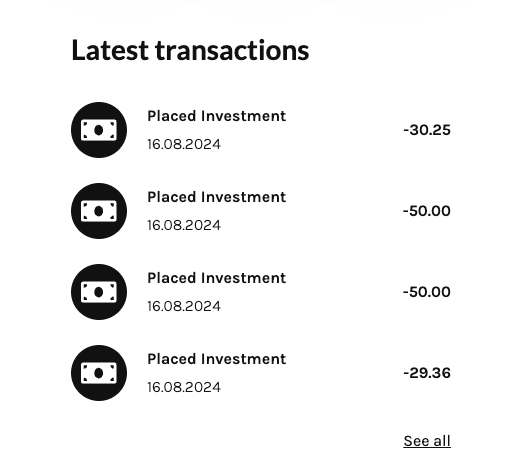Viewport: 523px width, 474px height.
Task: Click the lower -50.00 amount
Action: coord(427,292)
